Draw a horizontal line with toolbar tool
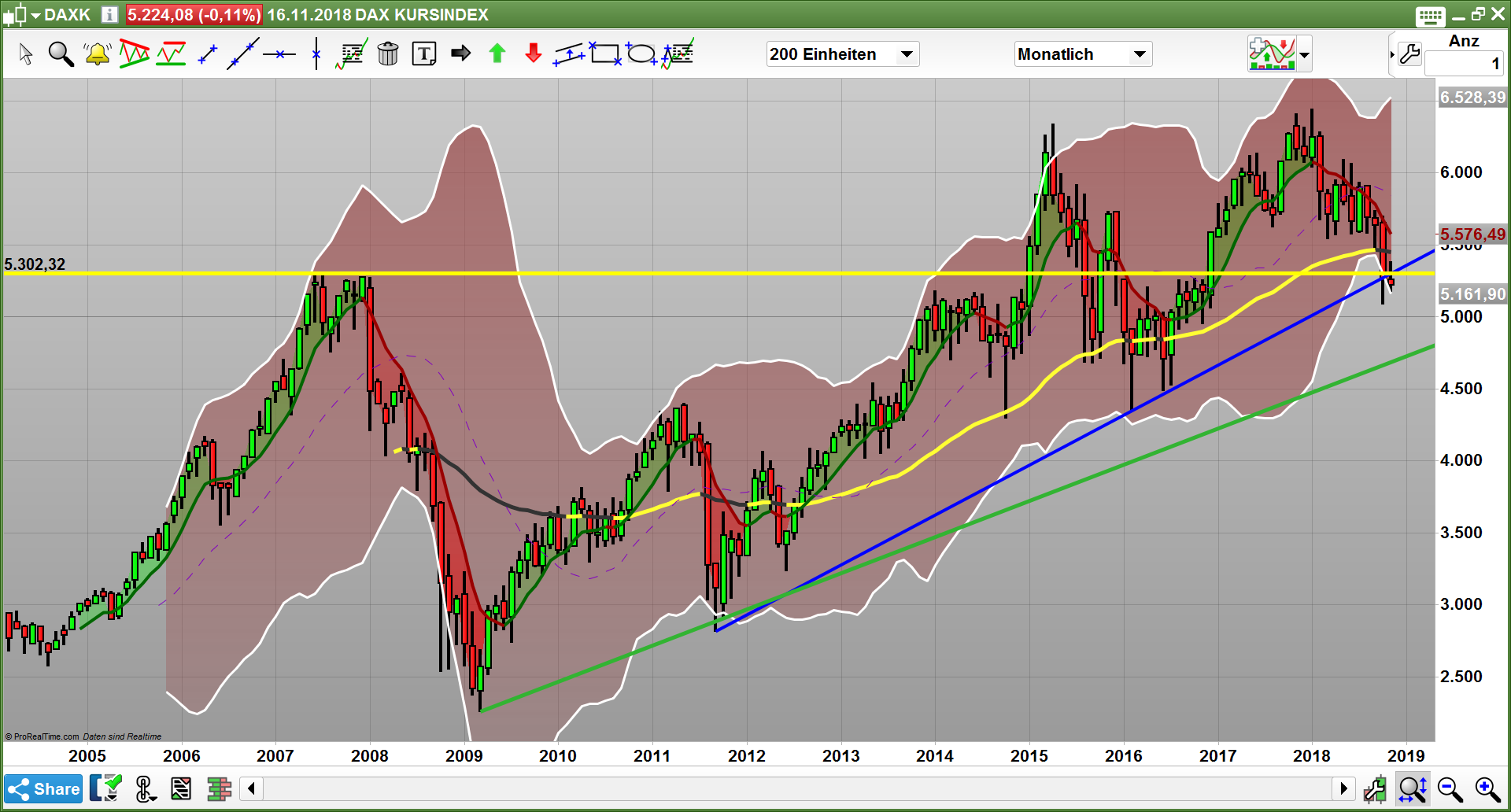This screenshot has width=1511, height=812. (279, 54)
